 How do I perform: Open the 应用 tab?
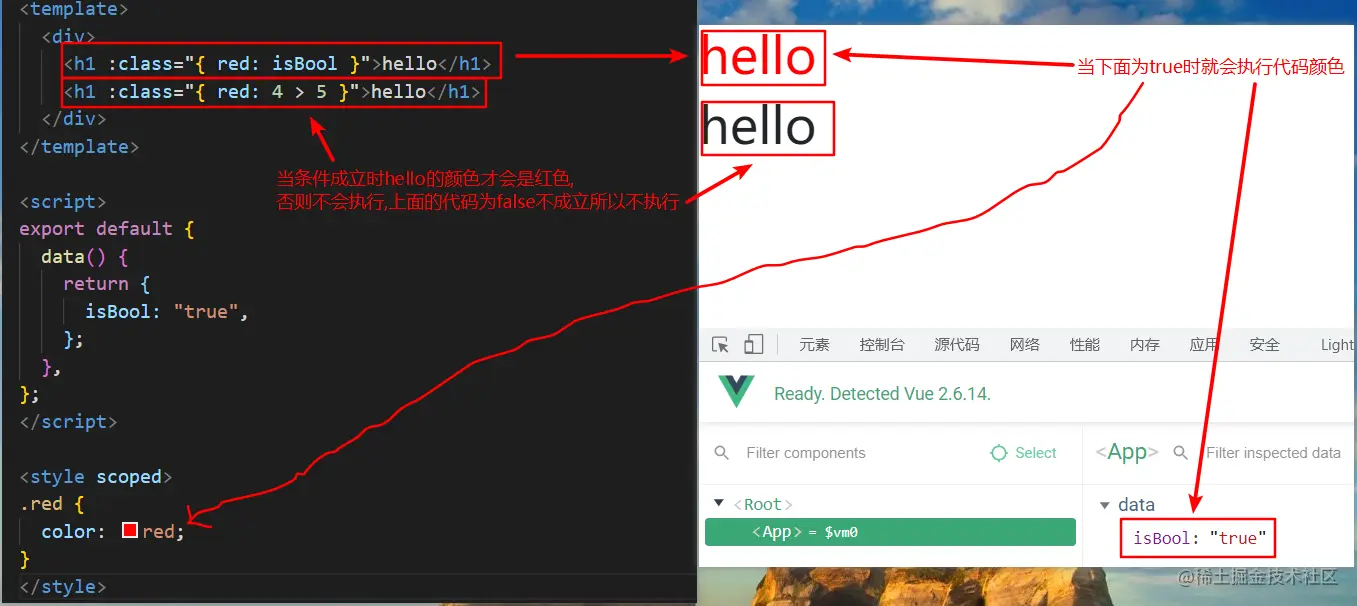click(1205, 345)
